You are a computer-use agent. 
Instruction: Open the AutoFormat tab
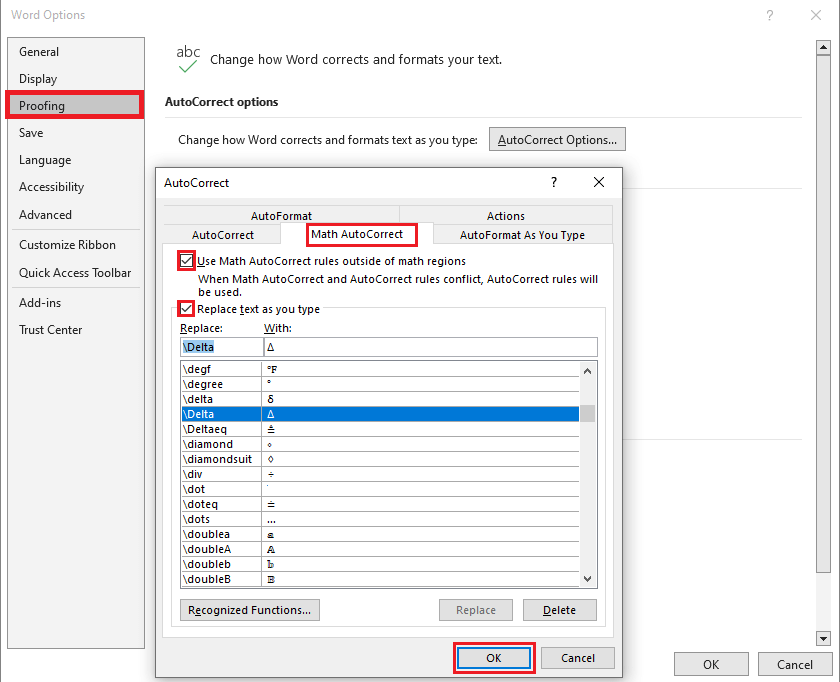[281, 216]
